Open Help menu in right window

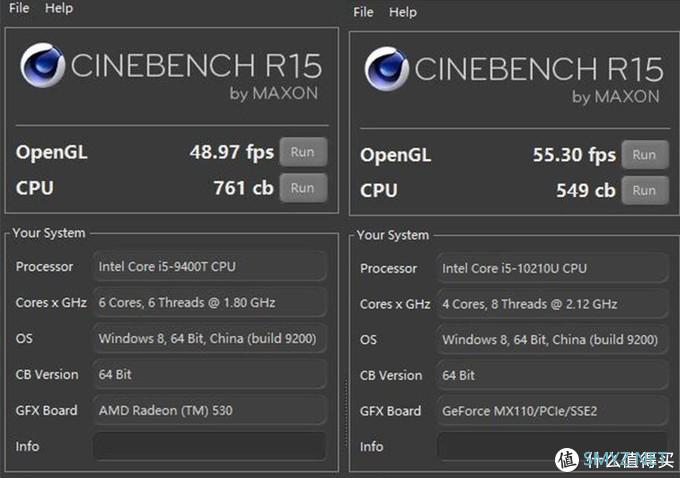point(403,12)
